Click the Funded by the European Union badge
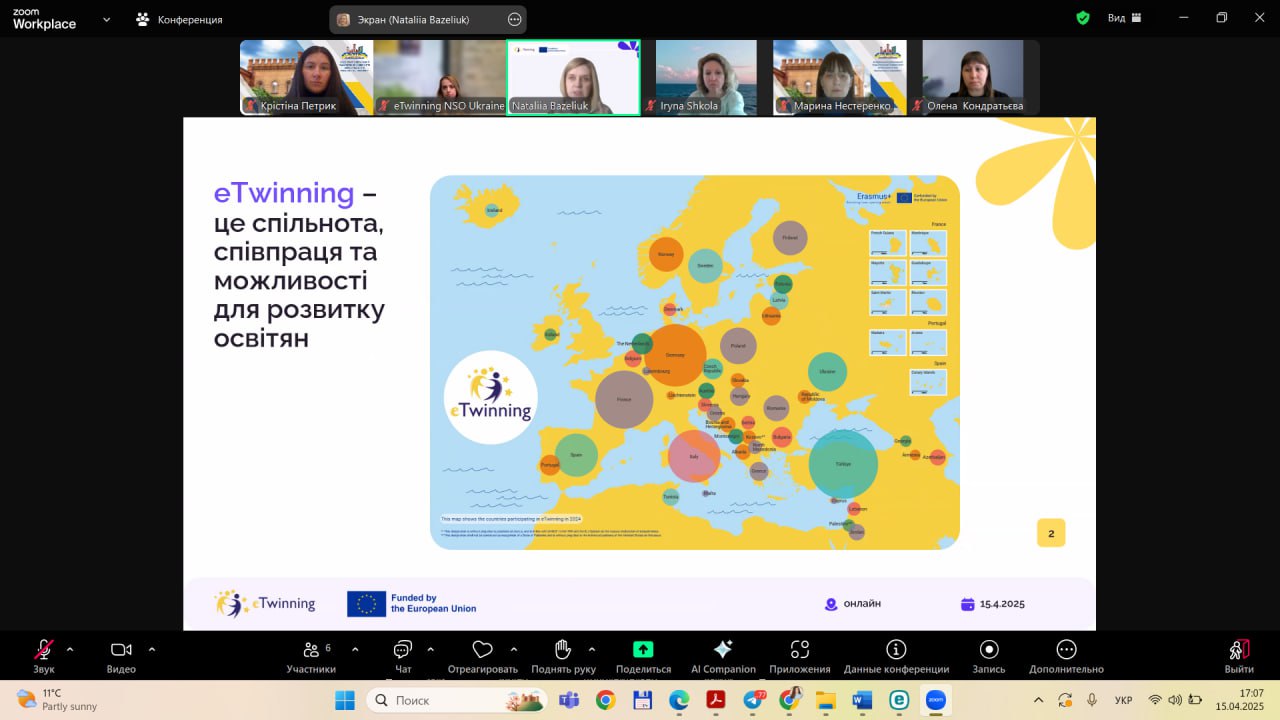 412,603
